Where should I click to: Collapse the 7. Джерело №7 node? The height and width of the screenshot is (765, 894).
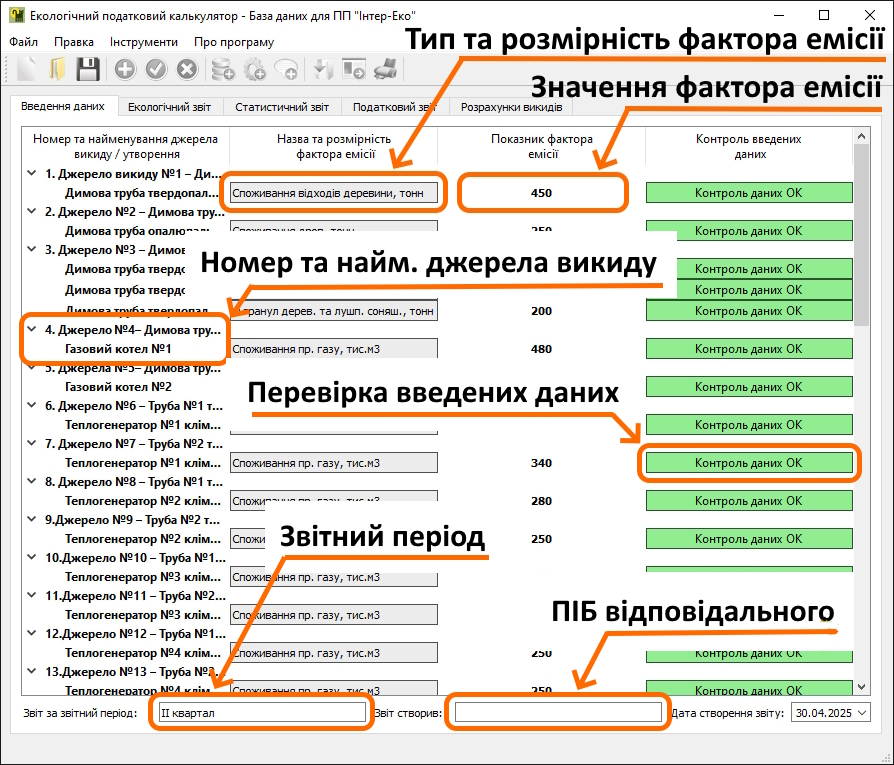tap(32, 443)
